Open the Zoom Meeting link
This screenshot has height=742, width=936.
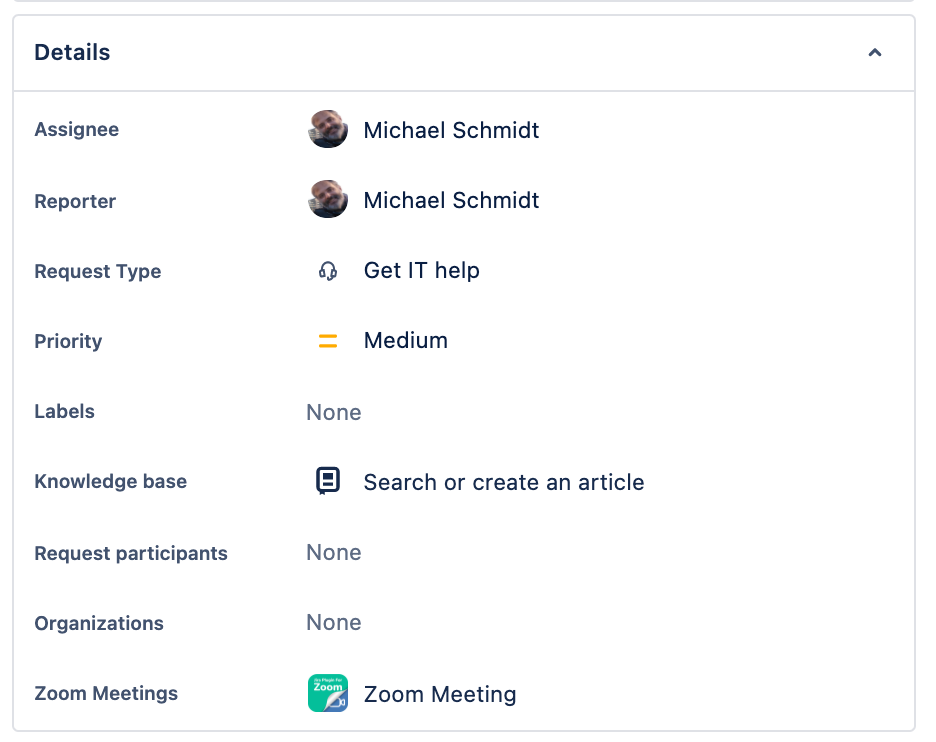tap(440, 694)
